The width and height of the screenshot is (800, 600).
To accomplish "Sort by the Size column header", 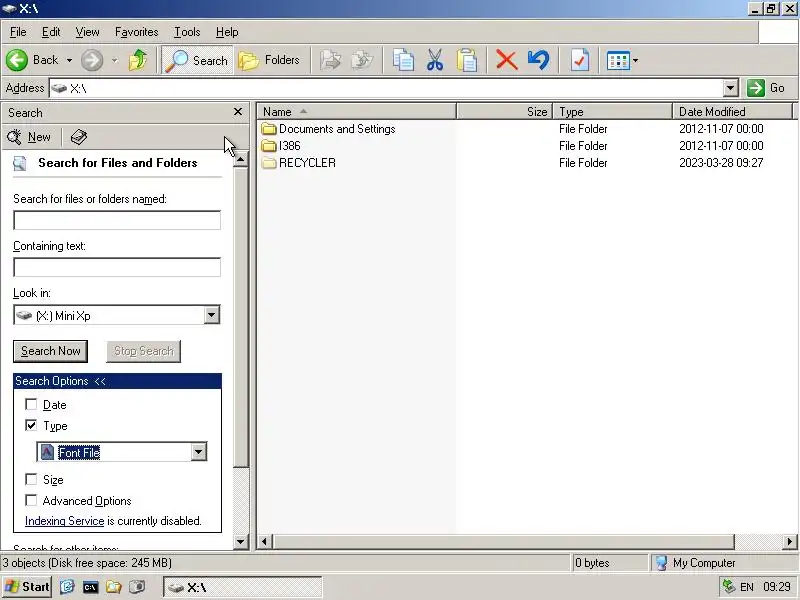I will pos(505,112).
